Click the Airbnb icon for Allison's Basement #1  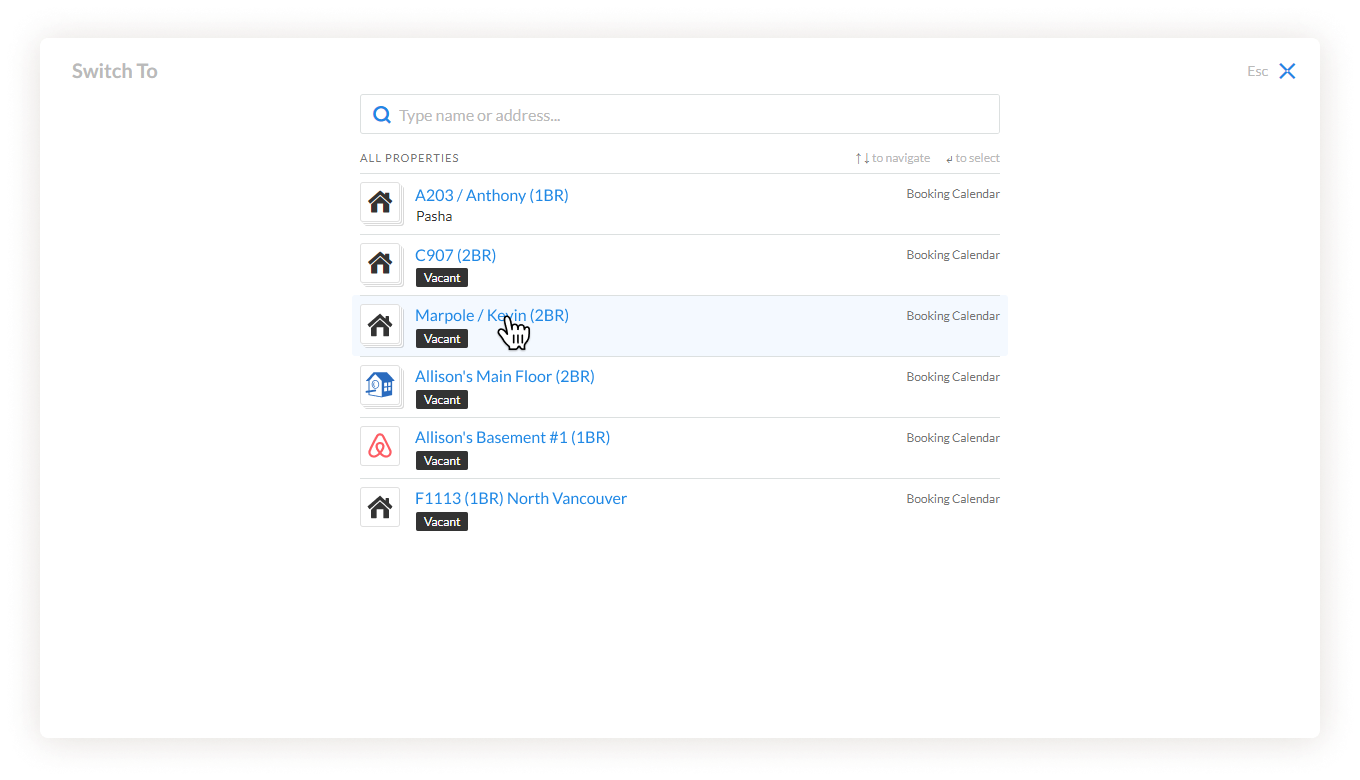click(380, 446)
